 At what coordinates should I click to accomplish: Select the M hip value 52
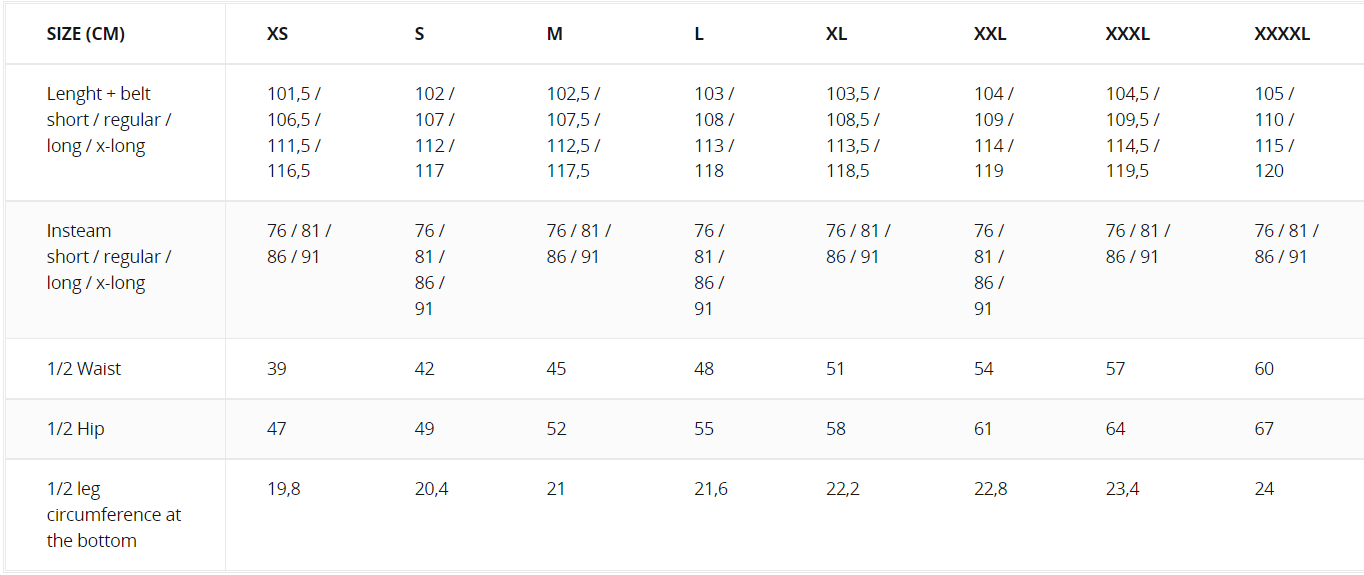tap(556, 429)
